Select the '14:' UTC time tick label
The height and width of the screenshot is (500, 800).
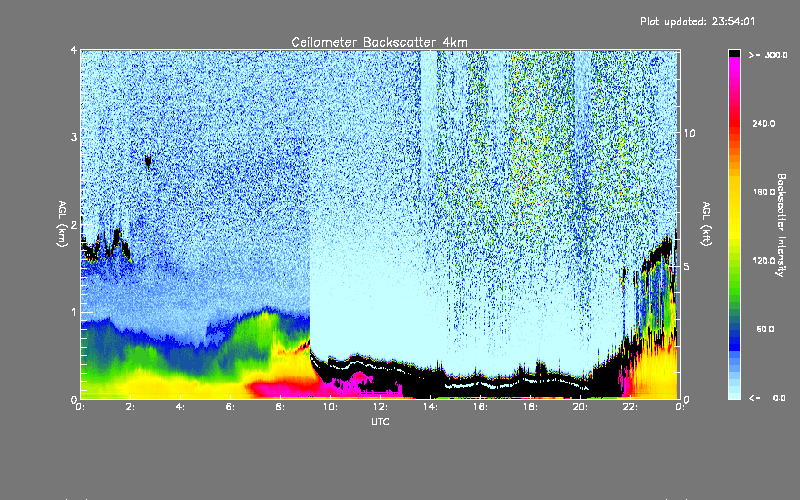(x=430, y=407)
